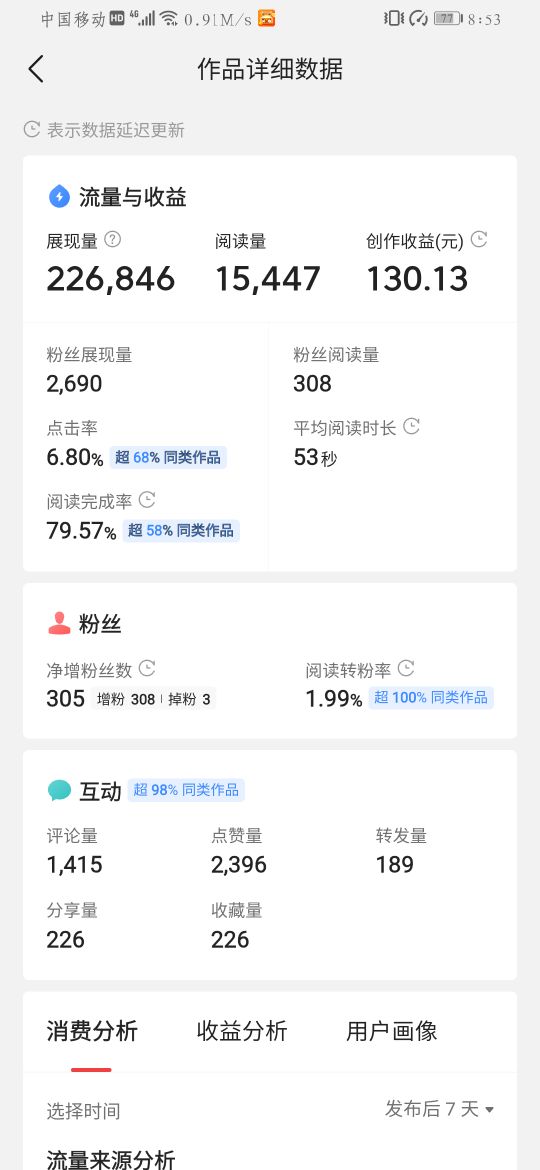Click the 超 100% 同类作品 badge

tap(431, 698)
